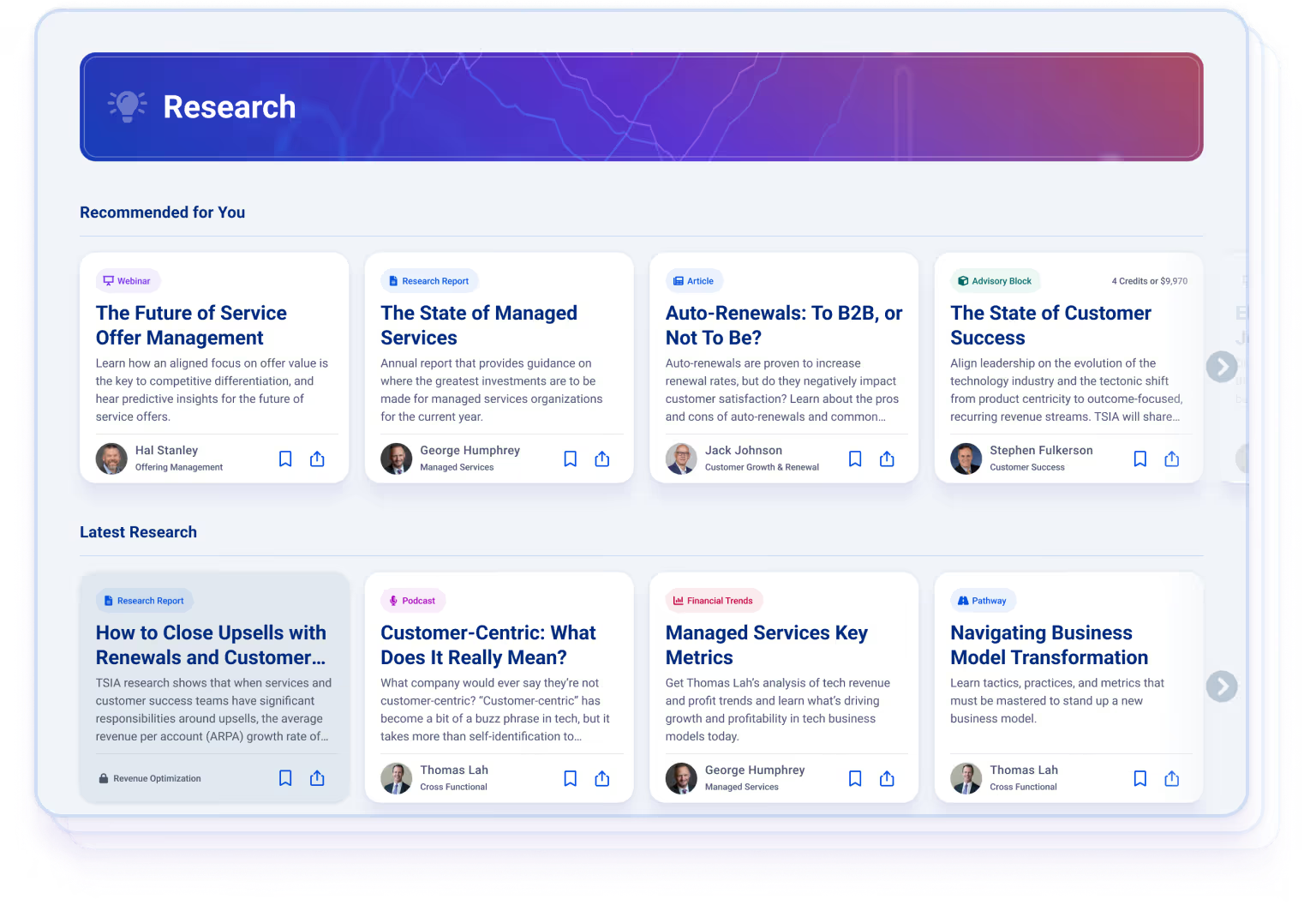
Task: Bookmark the Auto-Renewals article
Action: 855,458
